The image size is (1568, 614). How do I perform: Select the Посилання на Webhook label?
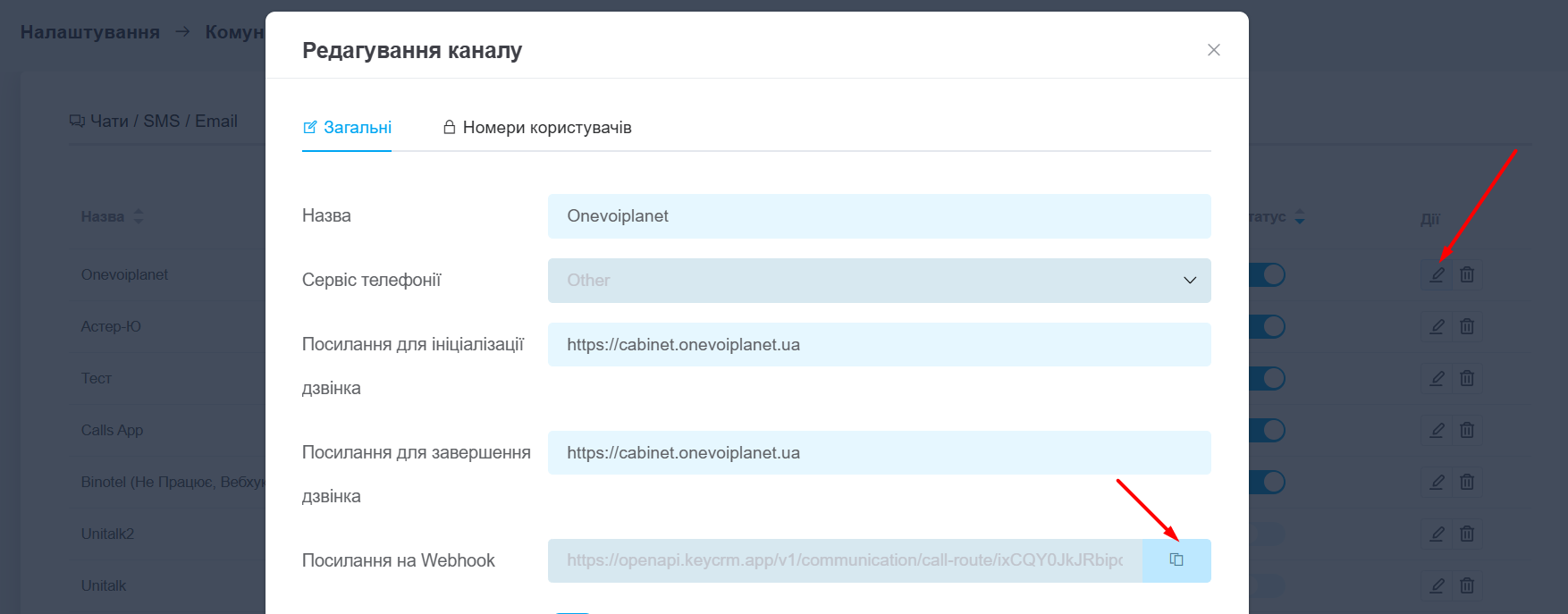coord(398,560)
